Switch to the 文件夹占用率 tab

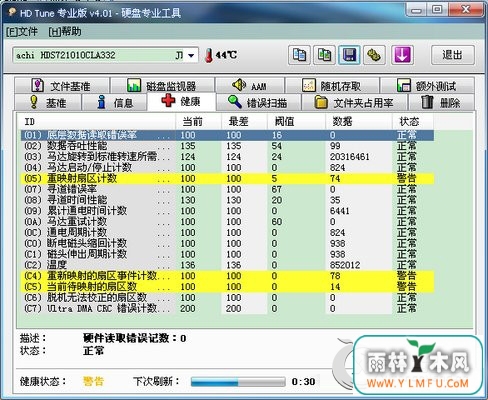pyautogui.click(x=354, y=102)
